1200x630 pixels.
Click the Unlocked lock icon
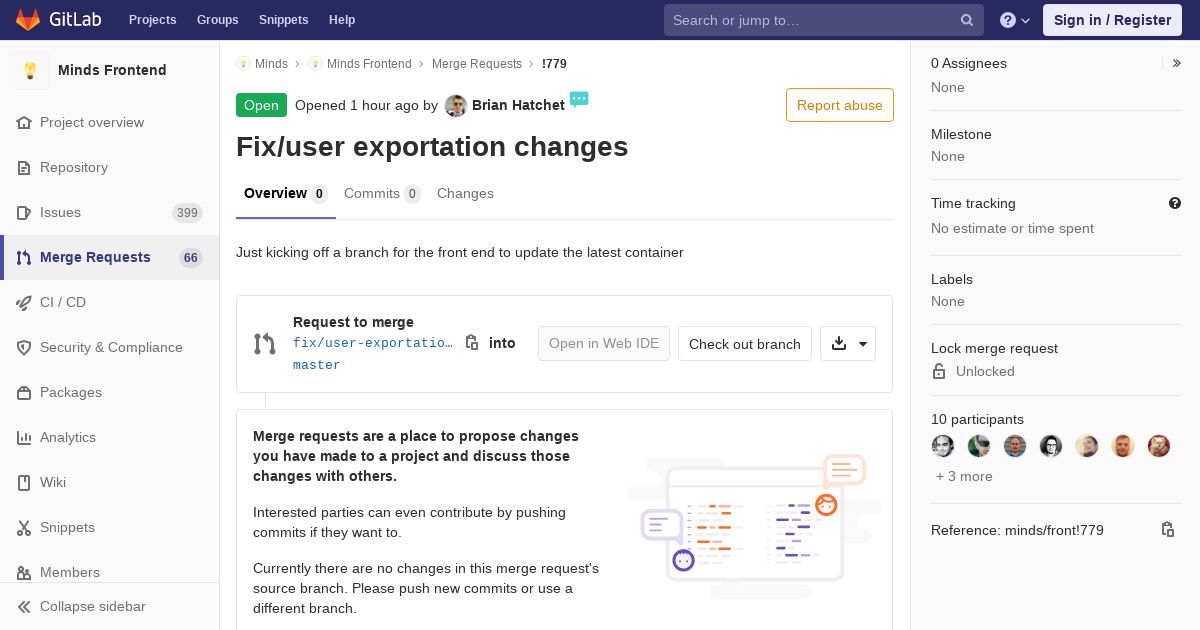click(x=939, y=371)
